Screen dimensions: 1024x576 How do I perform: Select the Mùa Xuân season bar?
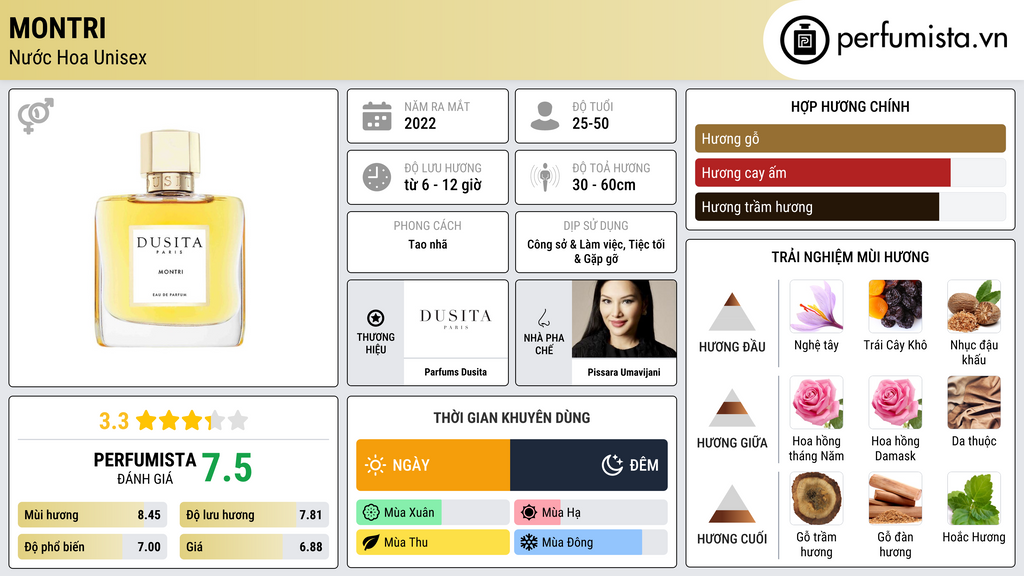[x=433, y=513]
